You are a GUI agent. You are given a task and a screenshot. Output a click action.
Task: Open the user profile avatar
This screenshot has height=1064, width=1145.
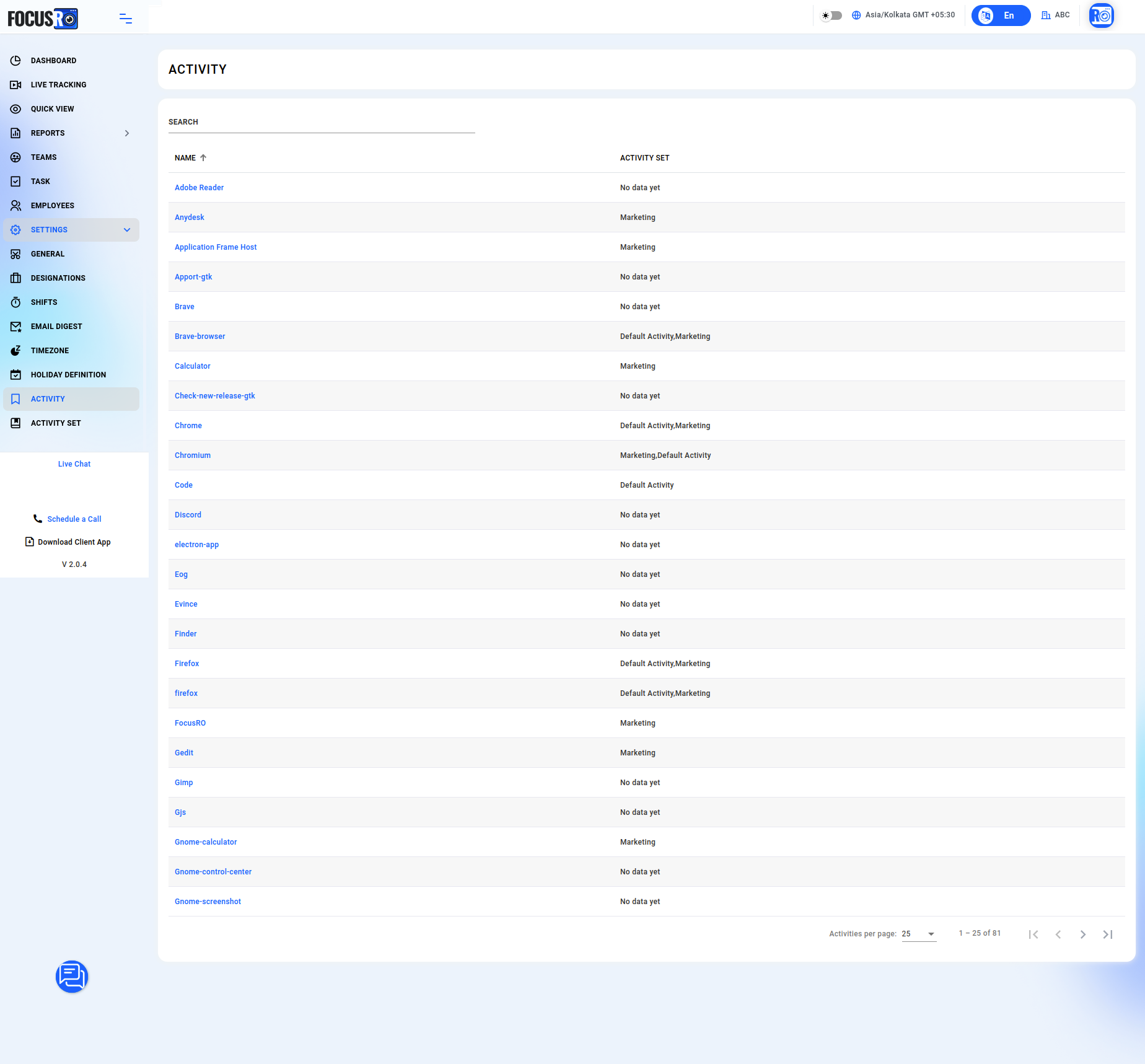[x=1102, y=15]
